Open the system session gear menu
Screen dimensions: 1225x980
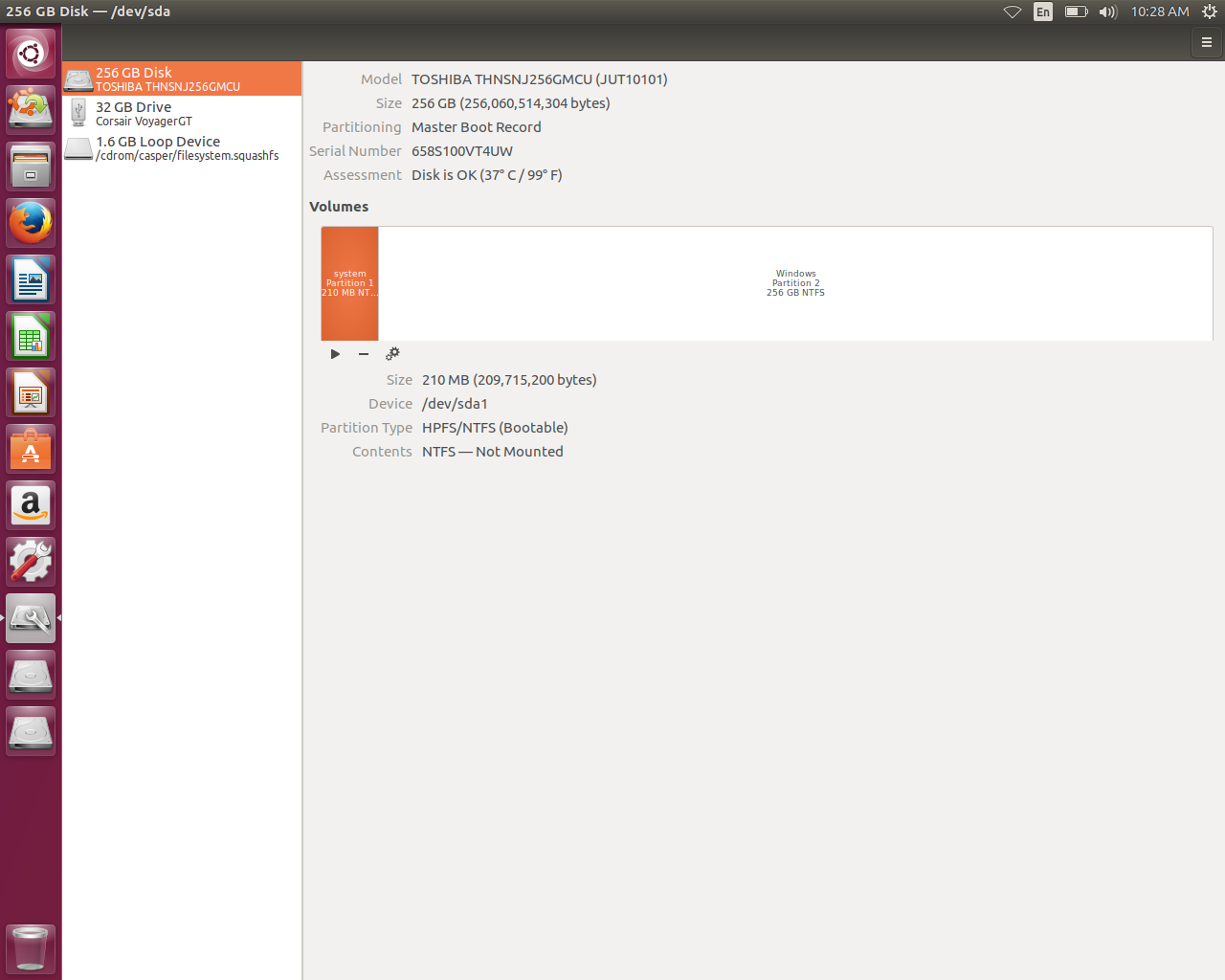(x=1210, y=11)
